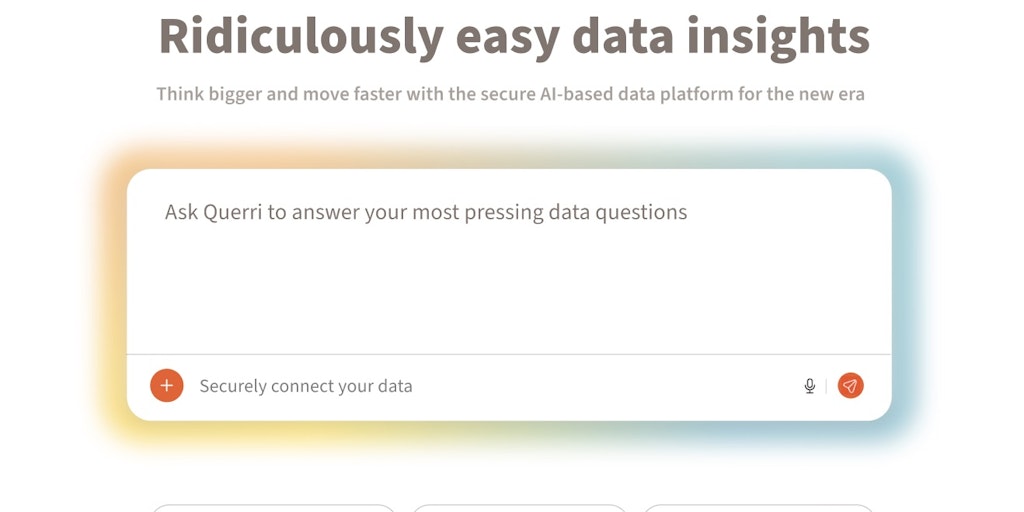Focus the 'Ask Querri' question text area
1024x512 pixels.
tap(509, 262)
